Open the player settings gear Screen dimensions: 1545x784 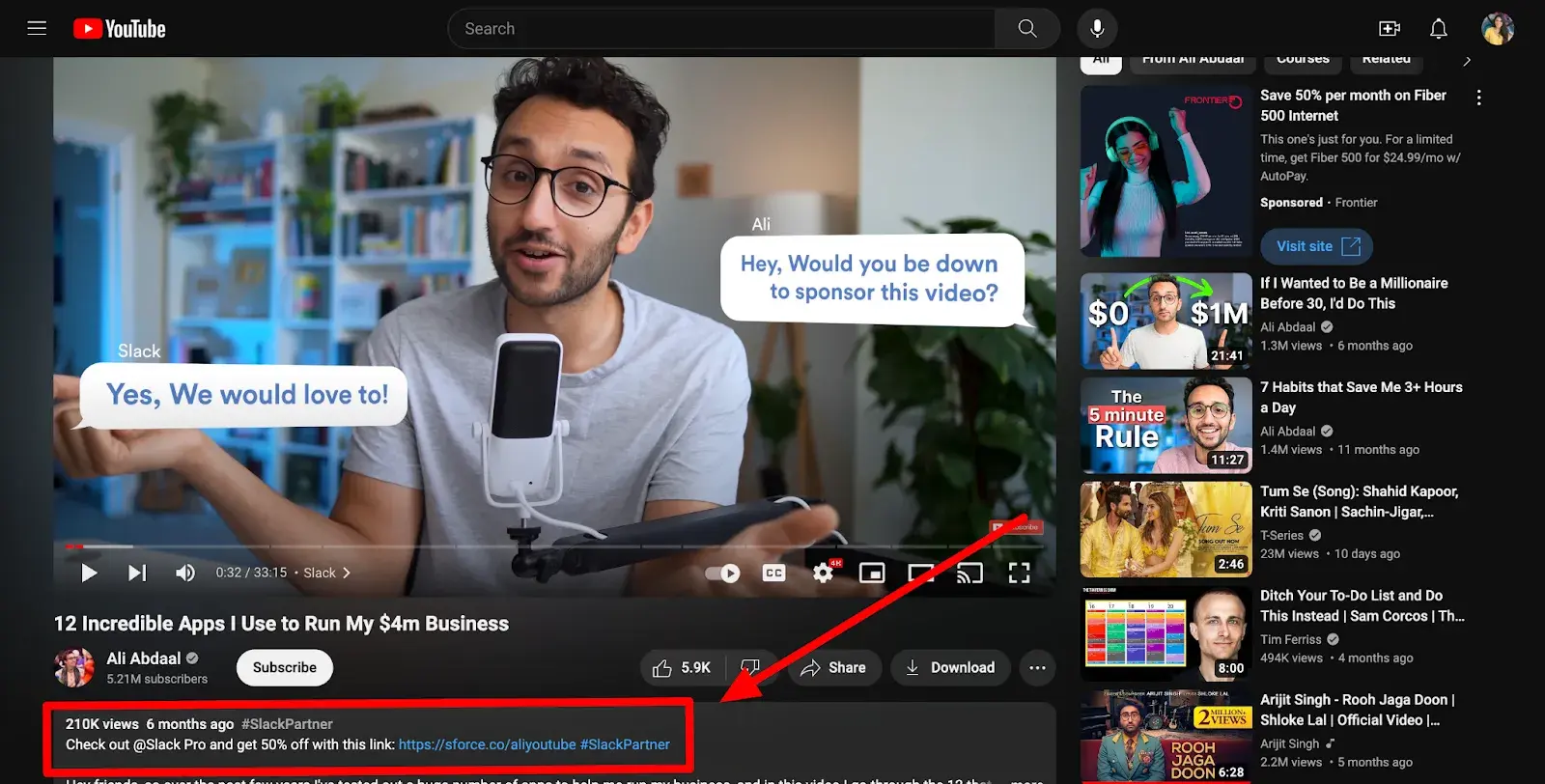[823, 573]
